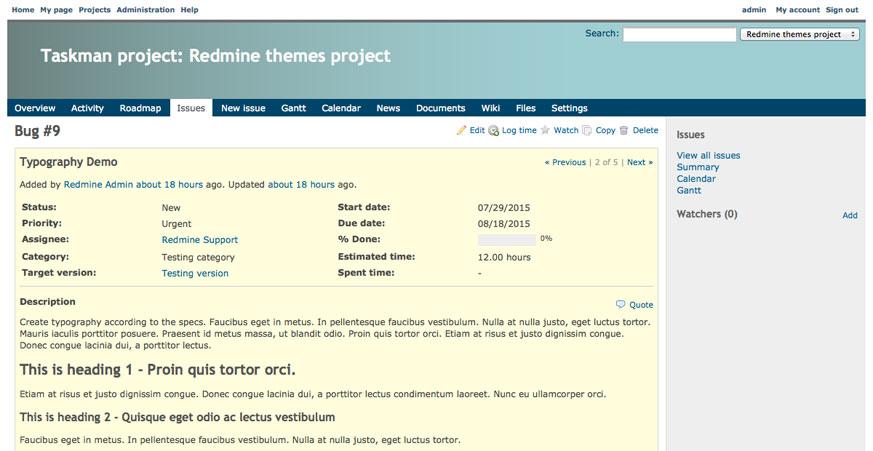873x451 pixels.
Task: Click the 'about 18 hours' updated link
Action: [x=301, y=184]
